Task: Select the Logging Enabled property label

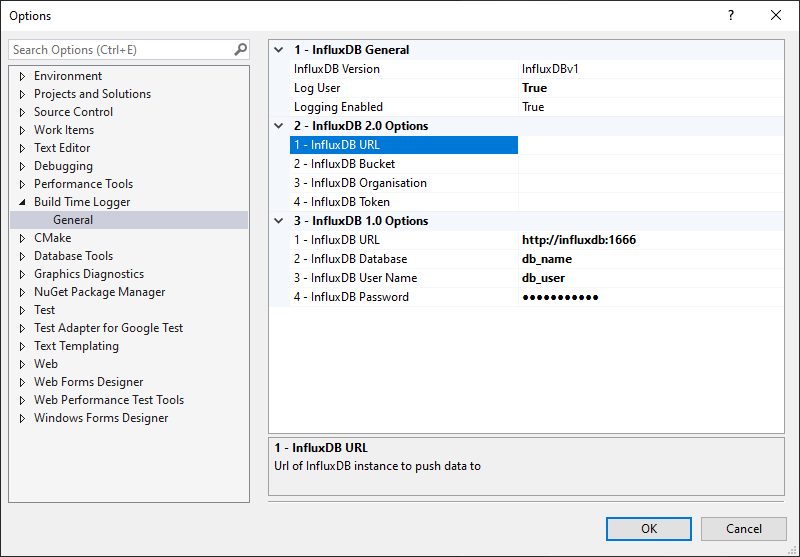Action: (338, 107)
